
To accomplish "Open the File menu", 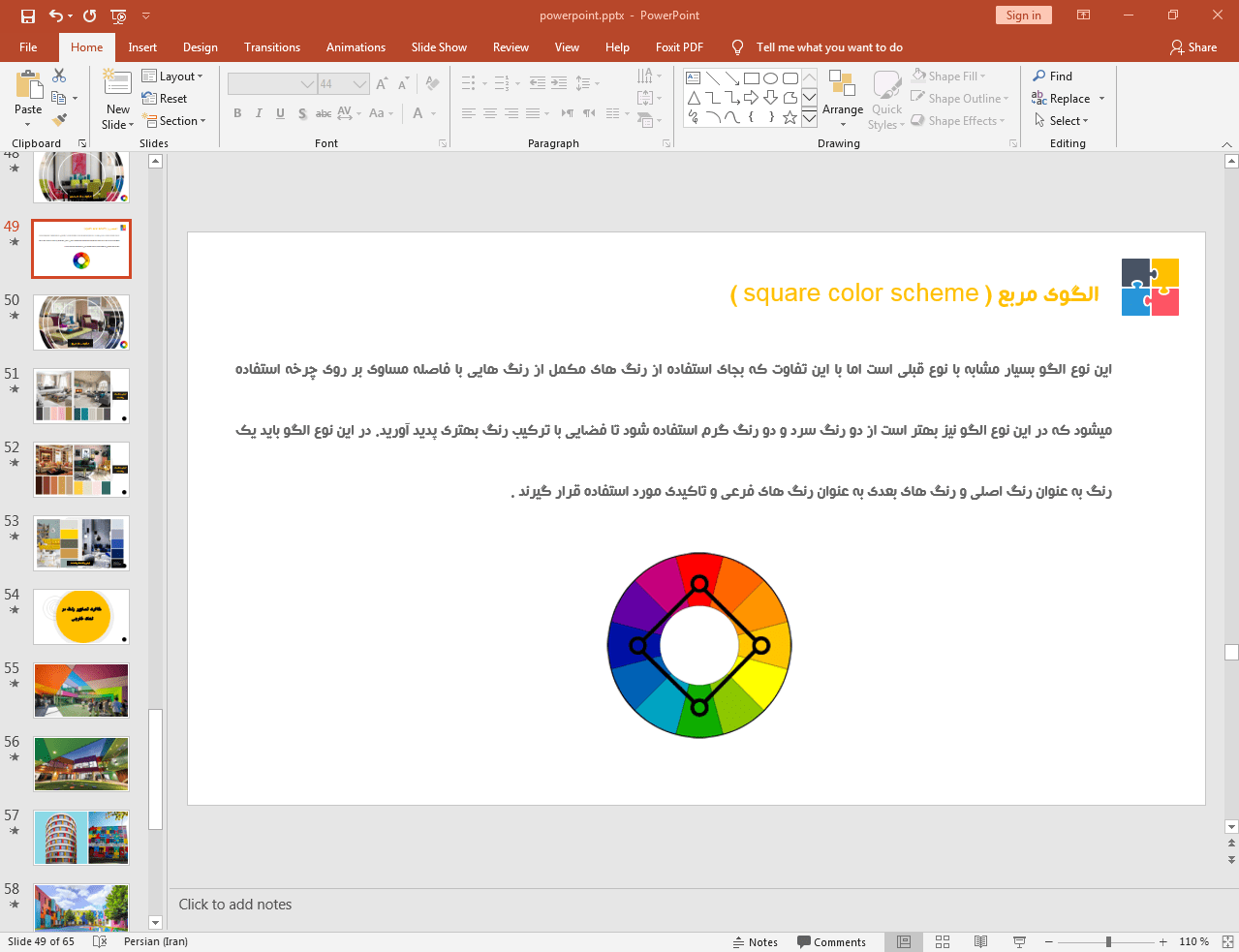I will [28, 46].
